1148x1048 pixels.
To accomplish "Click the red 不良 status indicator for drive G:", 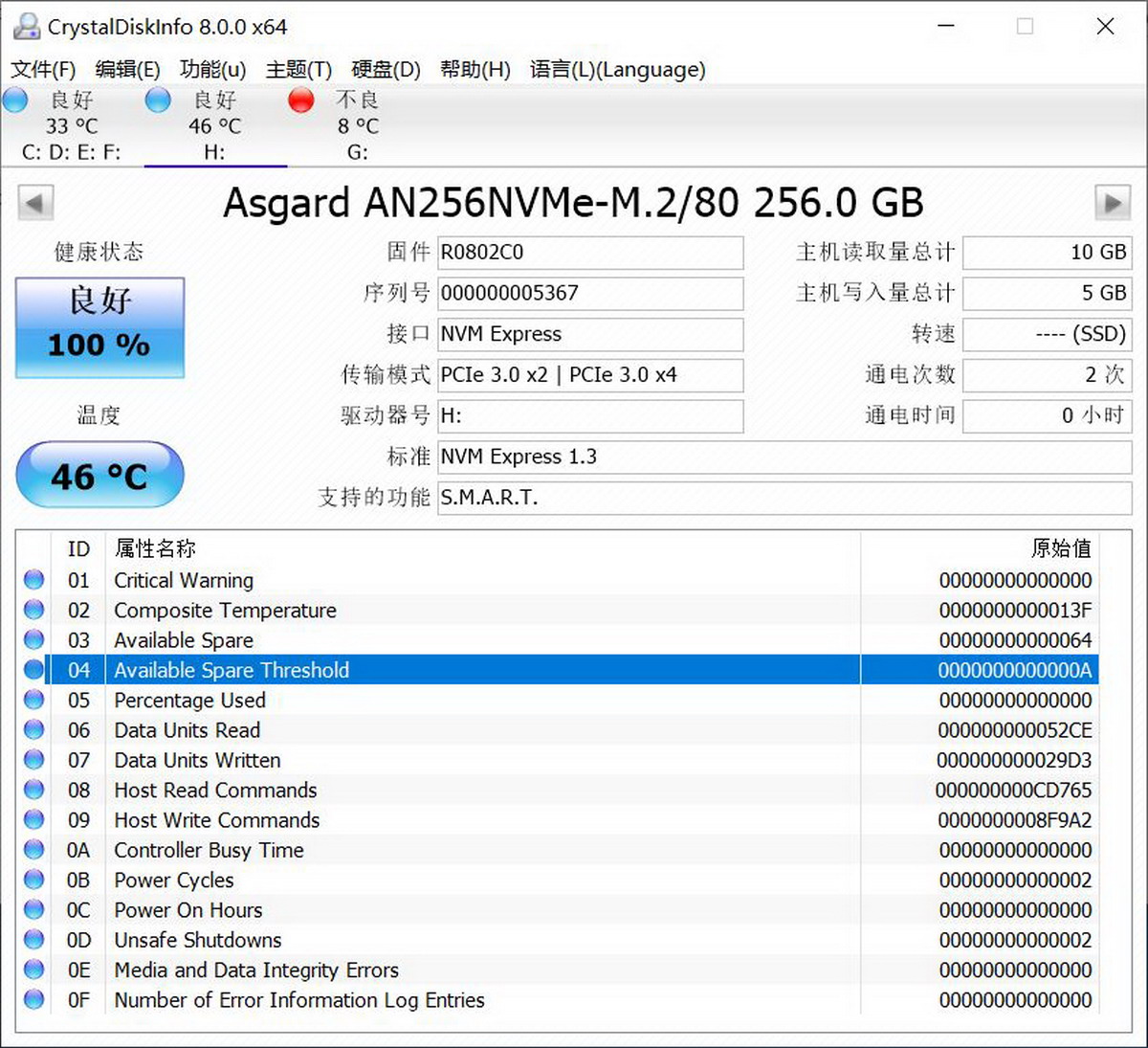I will pos(300,100).
